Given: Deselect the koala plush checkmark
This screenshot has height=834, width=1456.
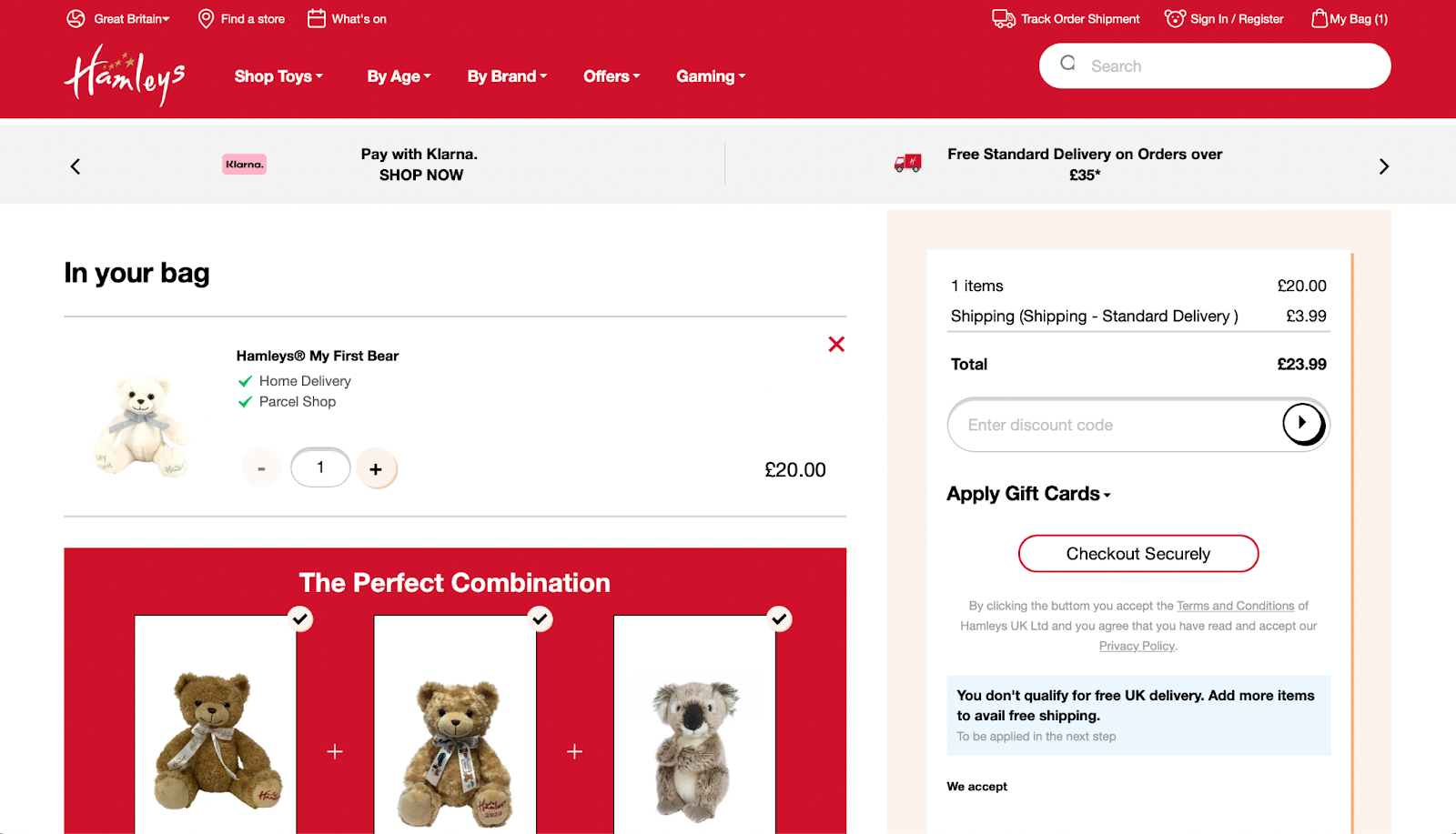Looking at the screenshot, I should [779, 619].
